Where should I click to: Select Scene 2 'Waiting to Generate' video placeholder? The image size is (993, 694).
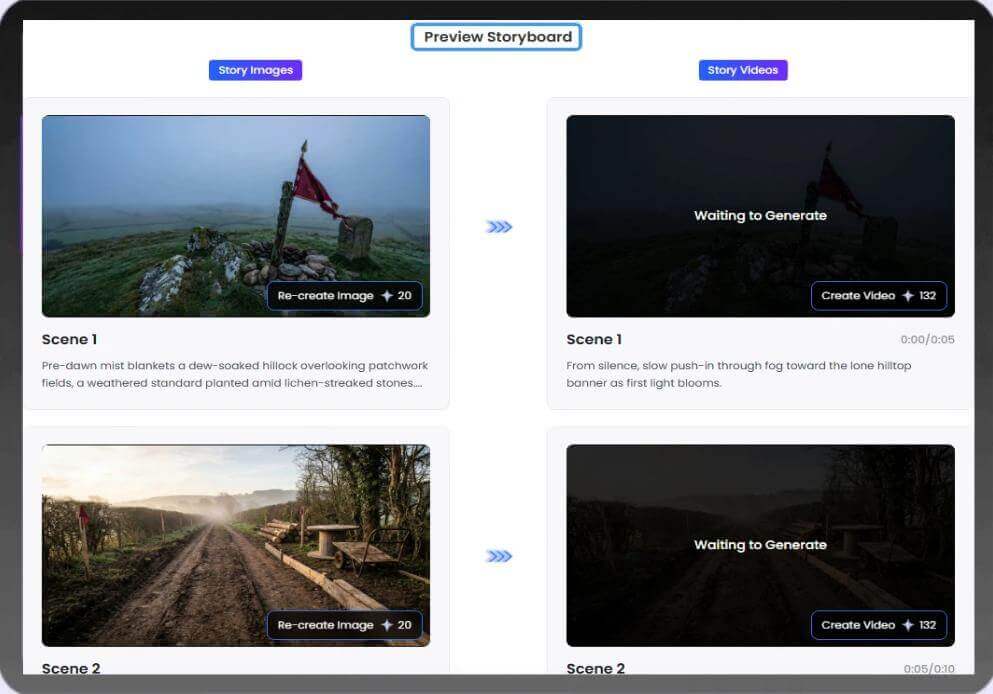tap(760, 545)
